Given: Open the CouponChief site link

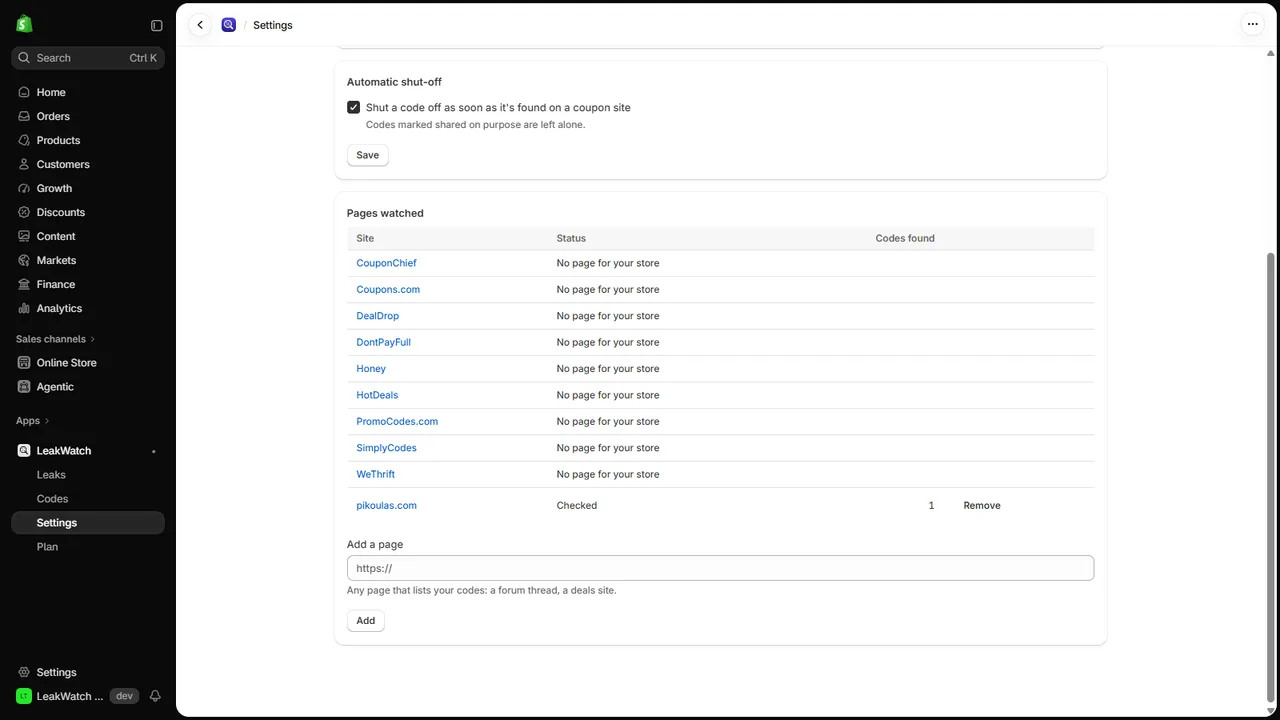Looking at the screenshot, I should (386, 263).
